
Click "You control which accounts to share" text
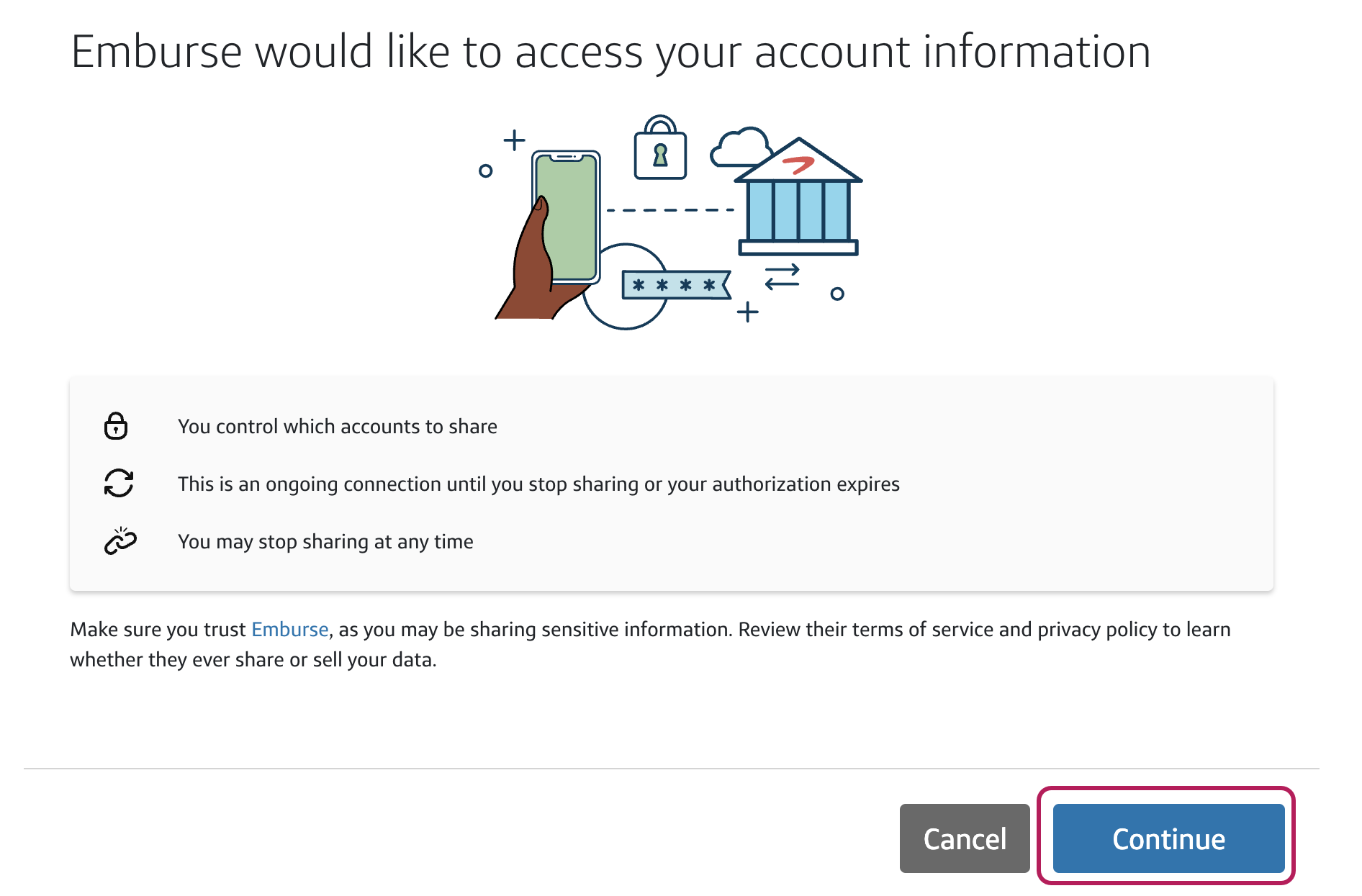[x=338, y=427]
